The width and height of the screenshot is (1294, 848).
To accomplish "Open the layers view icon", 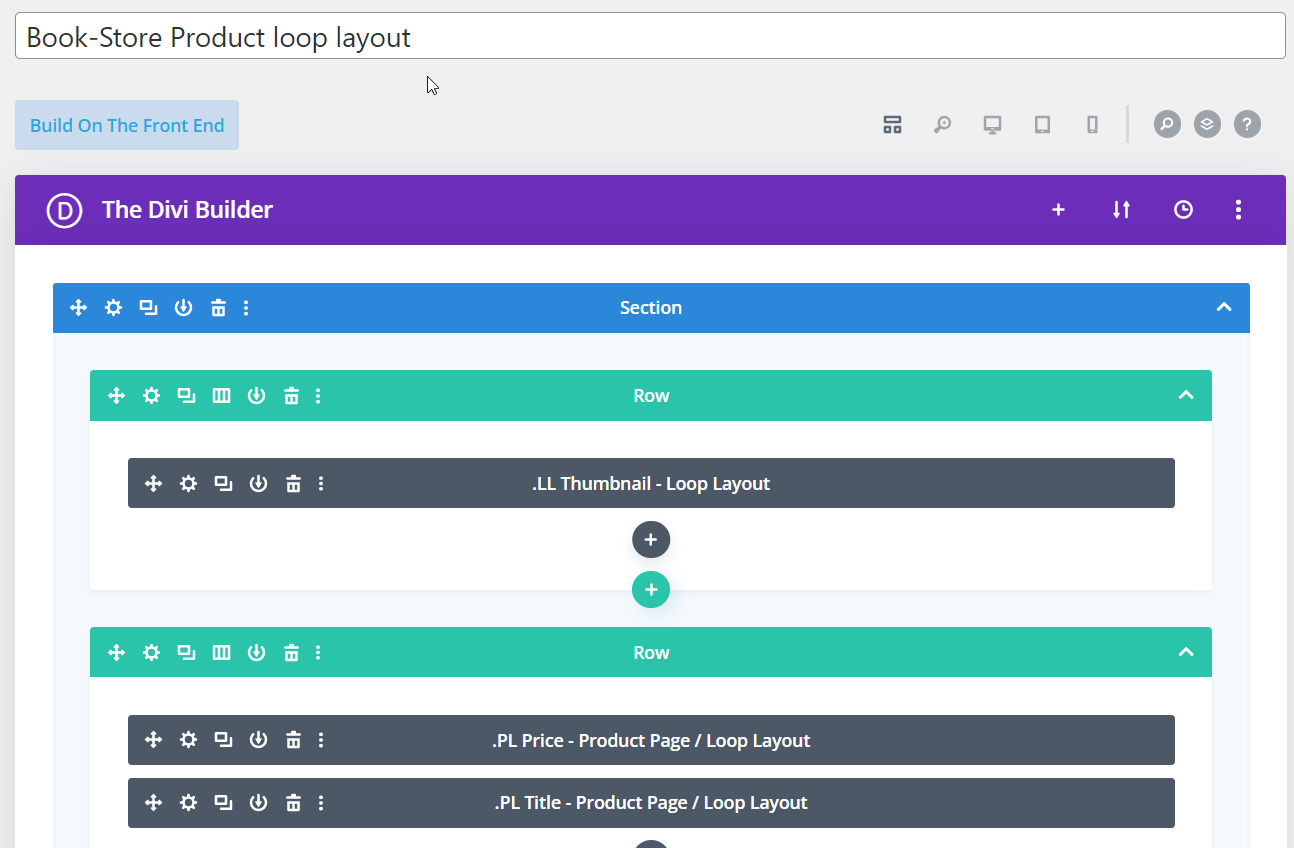I will (1207, 125).
